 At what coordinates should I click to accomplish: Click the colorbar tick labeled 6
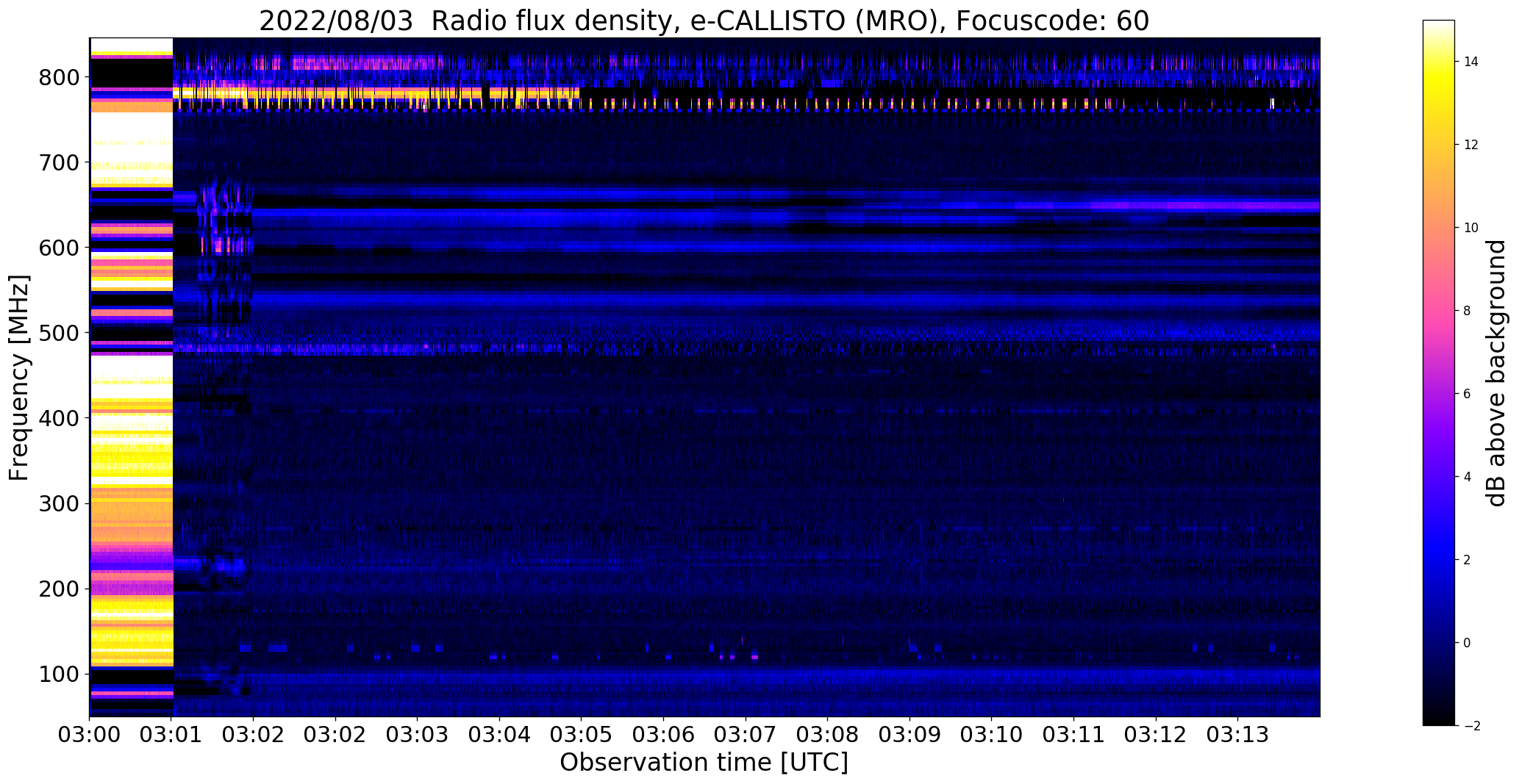coord(1468,394)
